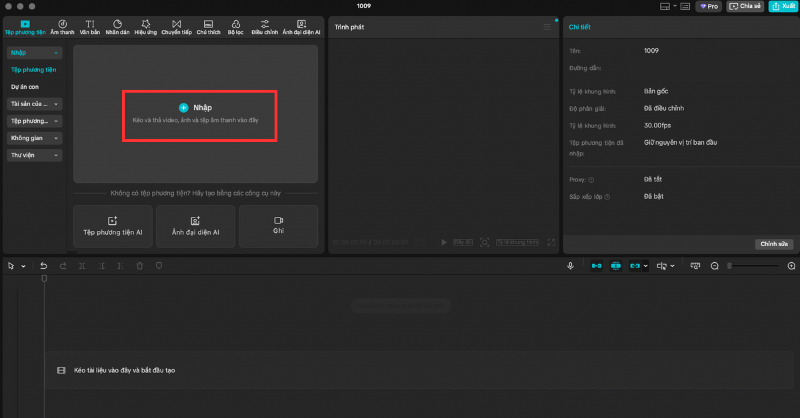Click the Xuất export button
The image size is (800, 418).
(x=782, y=6)
